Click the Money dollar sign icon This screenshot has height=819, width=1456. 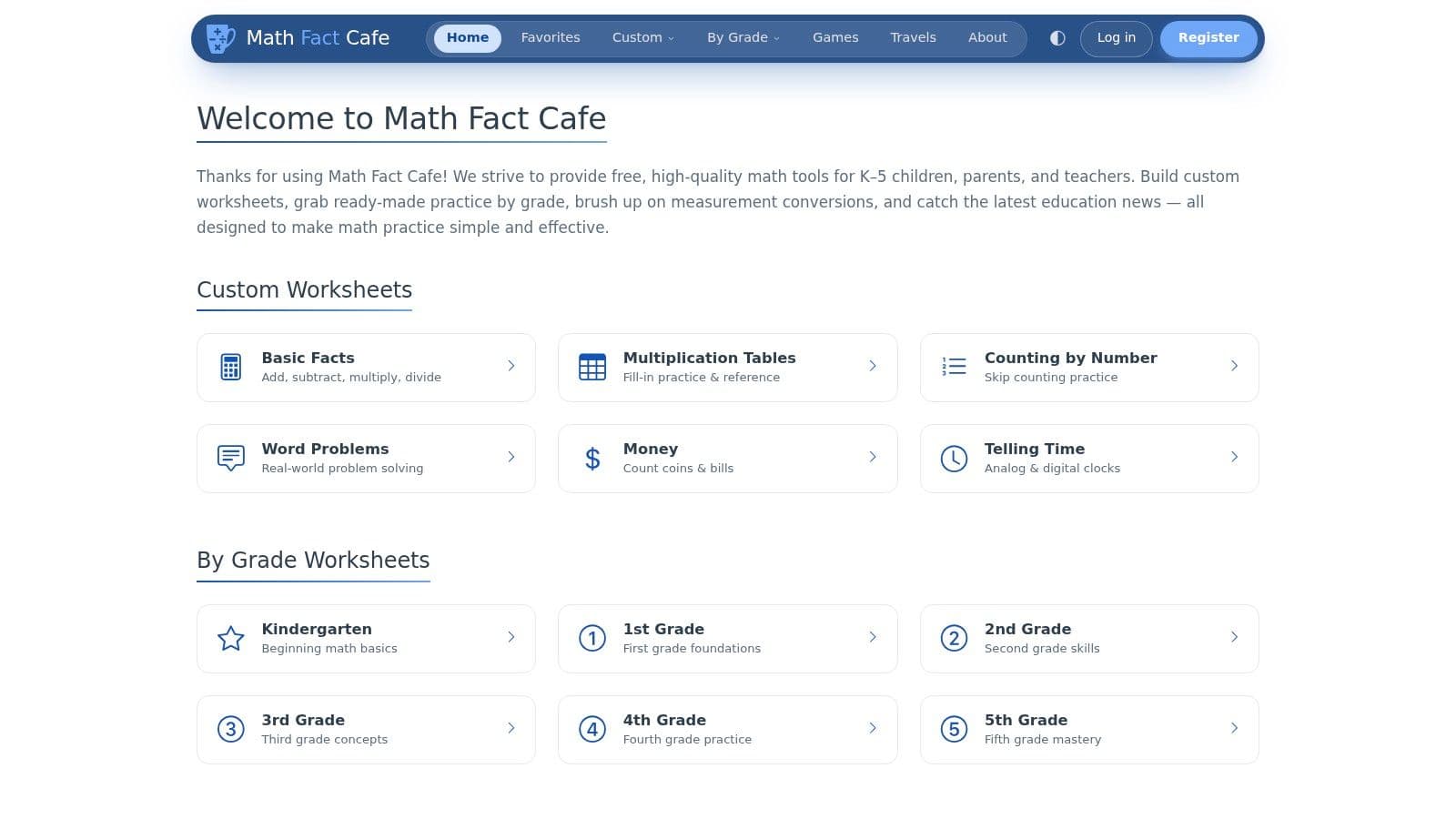592,458
